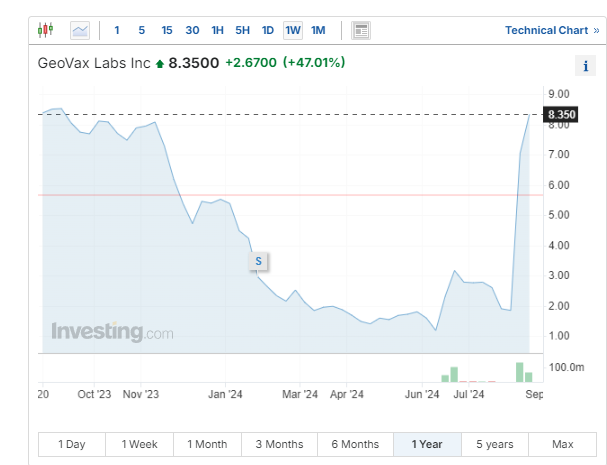Switch to the 5 years range
This screenshot has width=607, height=465.
point(495,444)
